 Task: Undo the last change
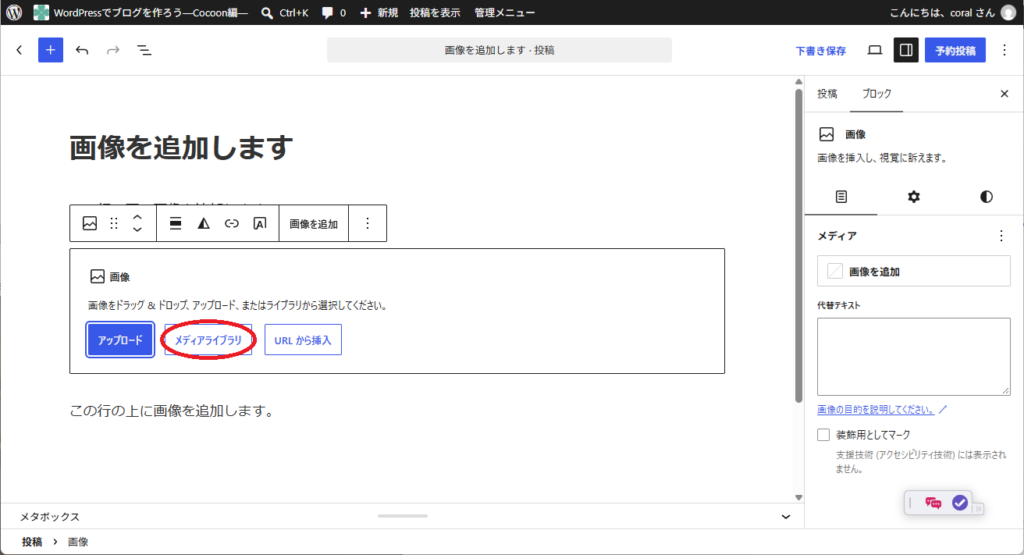[82, 50]
